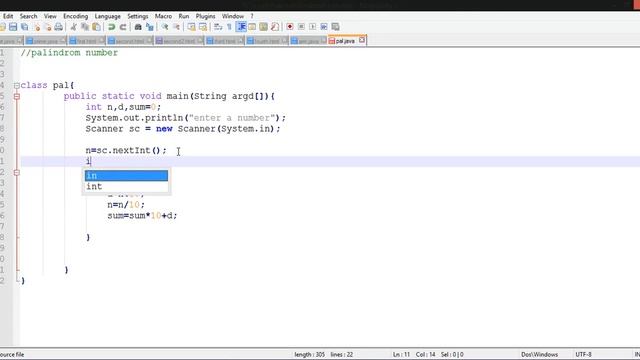640x360 pixels.
Task: Open the Plugins menu
Action: (x=205, y=16)
